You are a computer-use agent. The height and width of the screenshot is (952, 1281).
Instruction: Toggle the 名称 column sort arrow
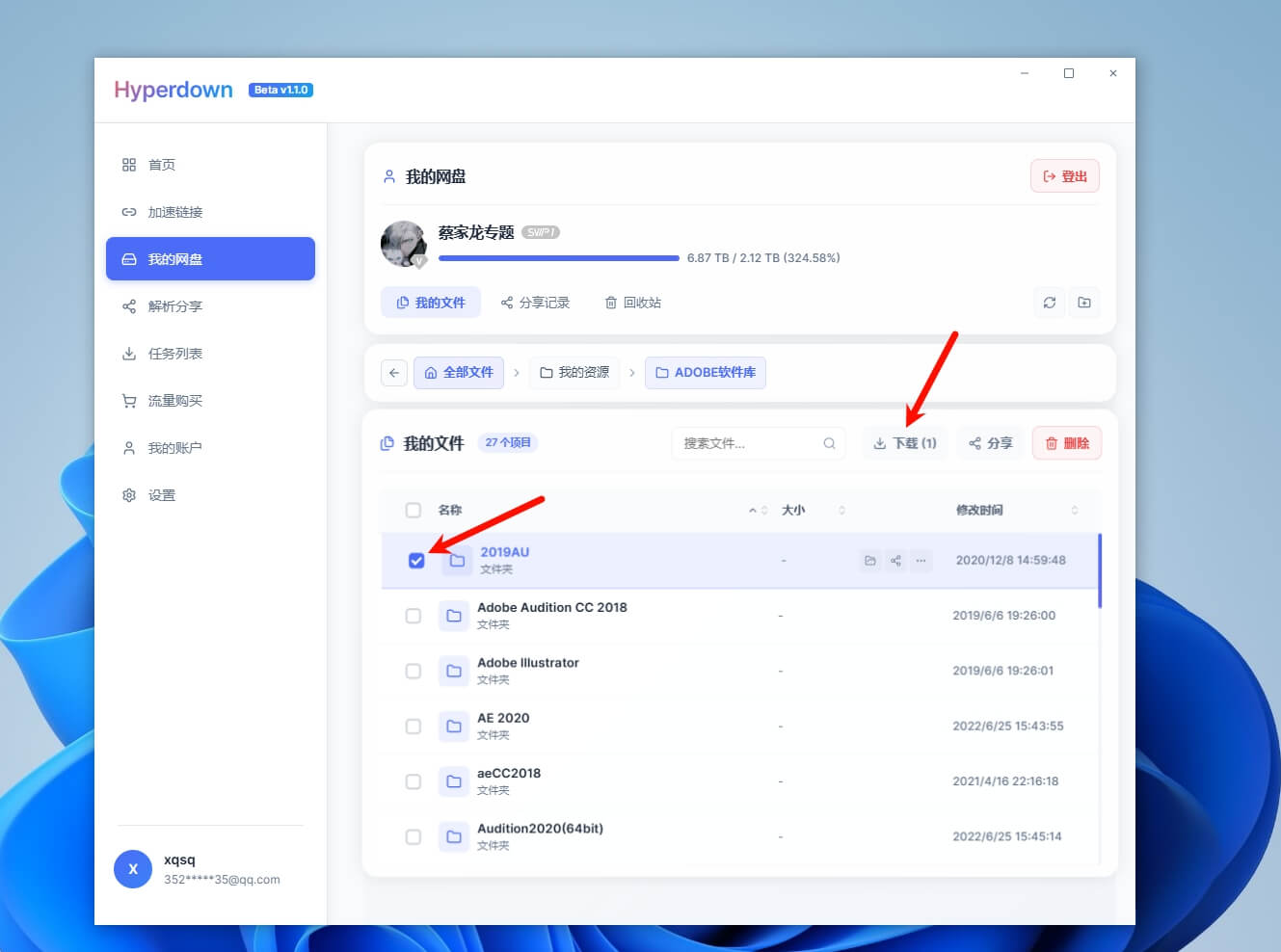point(752,509)
